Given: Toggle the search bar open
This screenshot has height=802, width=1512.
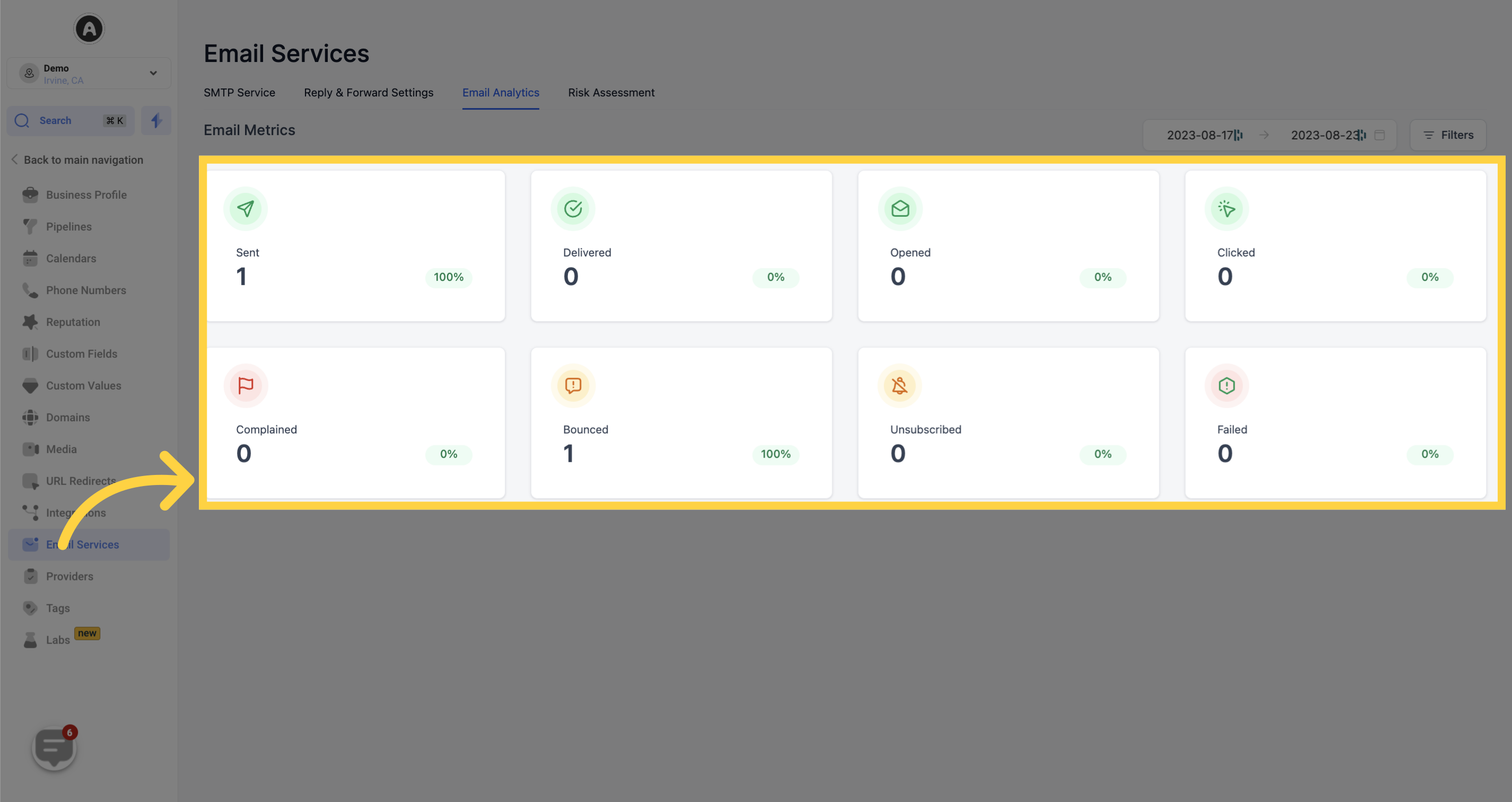Looking at the screenshot, I should click(70, 120).
